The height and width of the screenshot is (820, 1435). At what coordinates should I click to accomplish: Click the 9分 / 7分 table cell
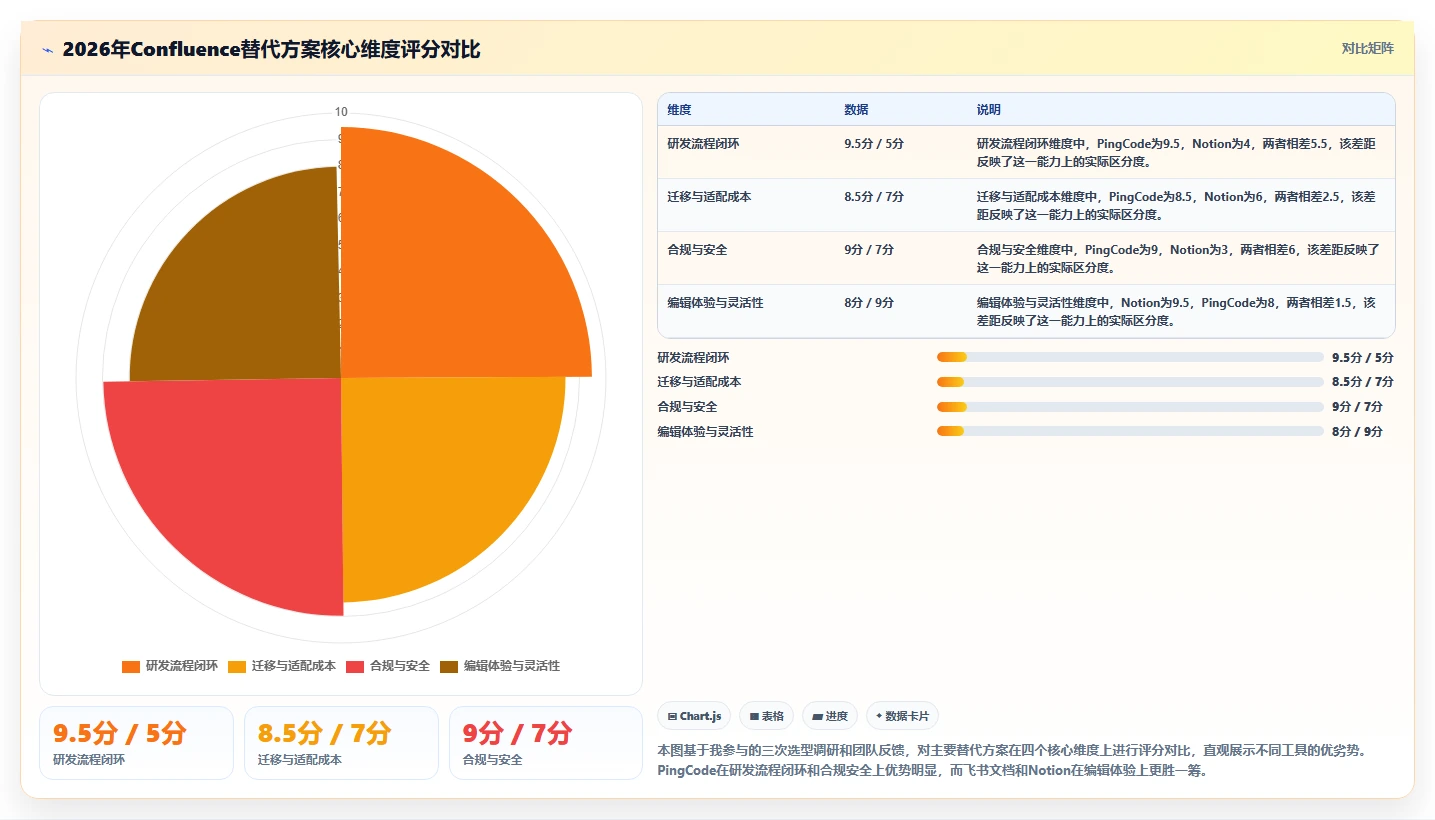pos(869,250)
